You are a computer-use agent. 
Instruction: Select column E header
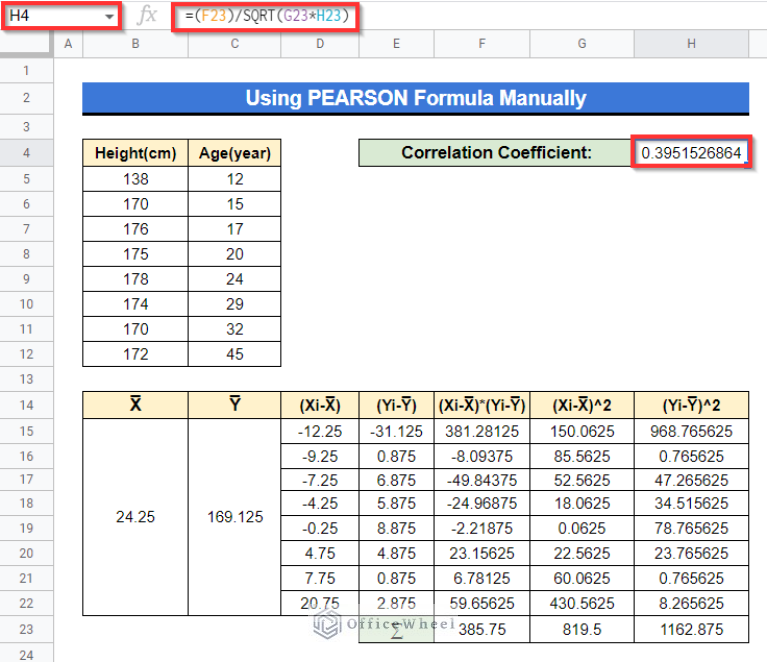[396, 44]
